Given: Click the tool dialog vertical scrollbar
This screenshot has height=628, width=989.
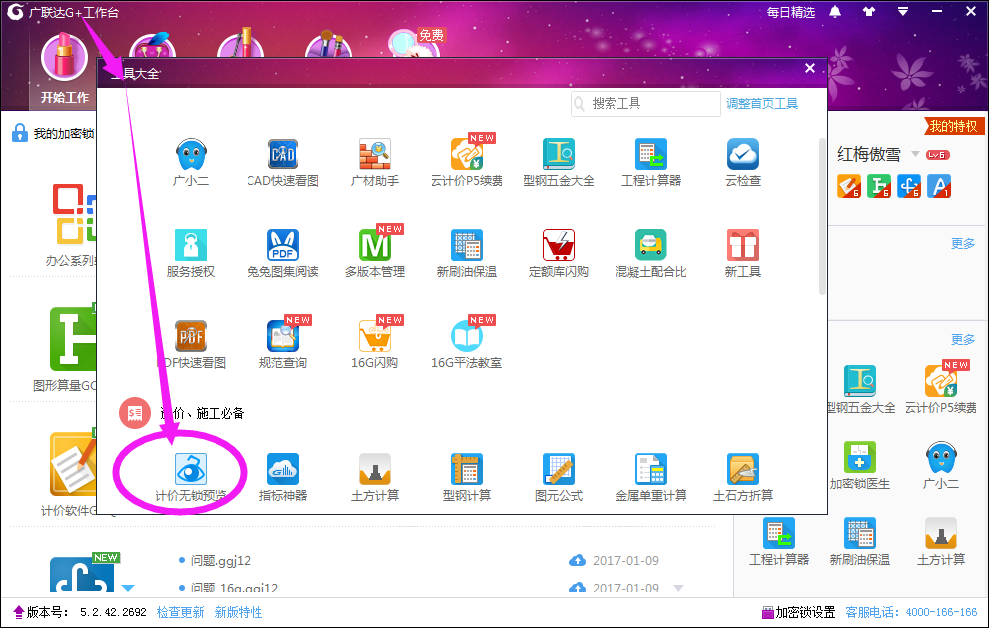Looking at the screenshot, I should point(822,216).
